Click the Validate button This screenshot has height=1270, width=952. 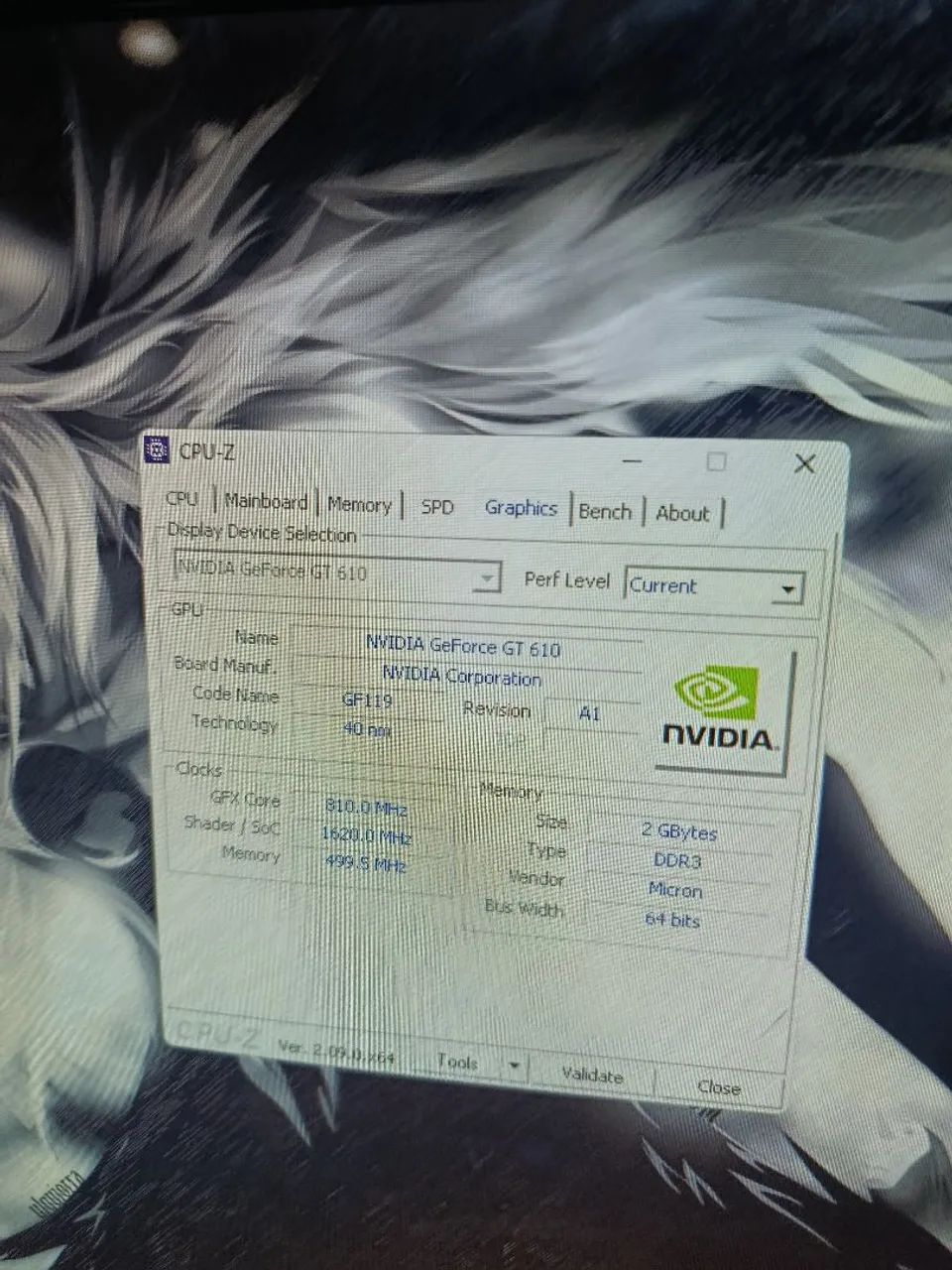pos(591,1075)
